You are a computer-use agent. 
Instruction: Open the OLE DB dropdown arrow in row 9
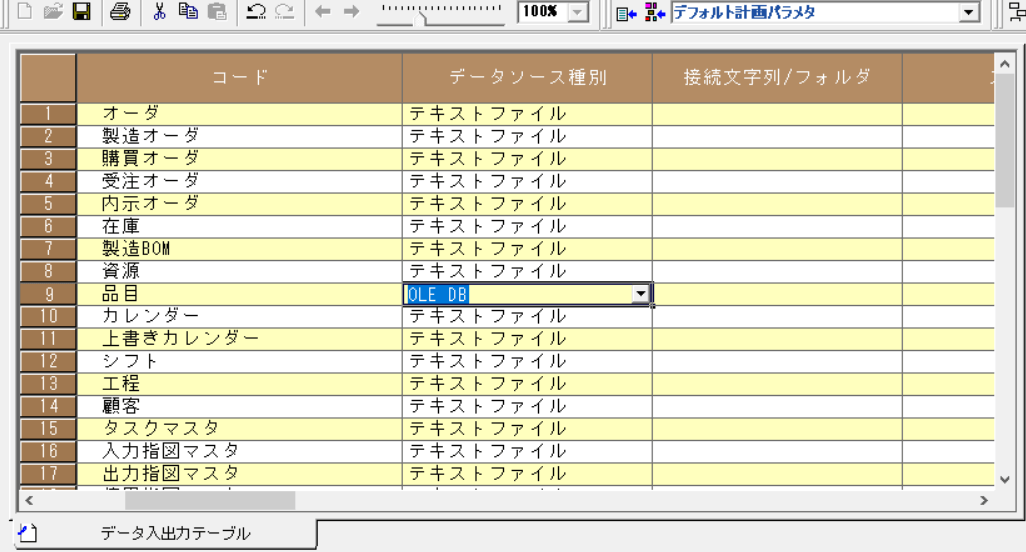[x=641, y=294]
